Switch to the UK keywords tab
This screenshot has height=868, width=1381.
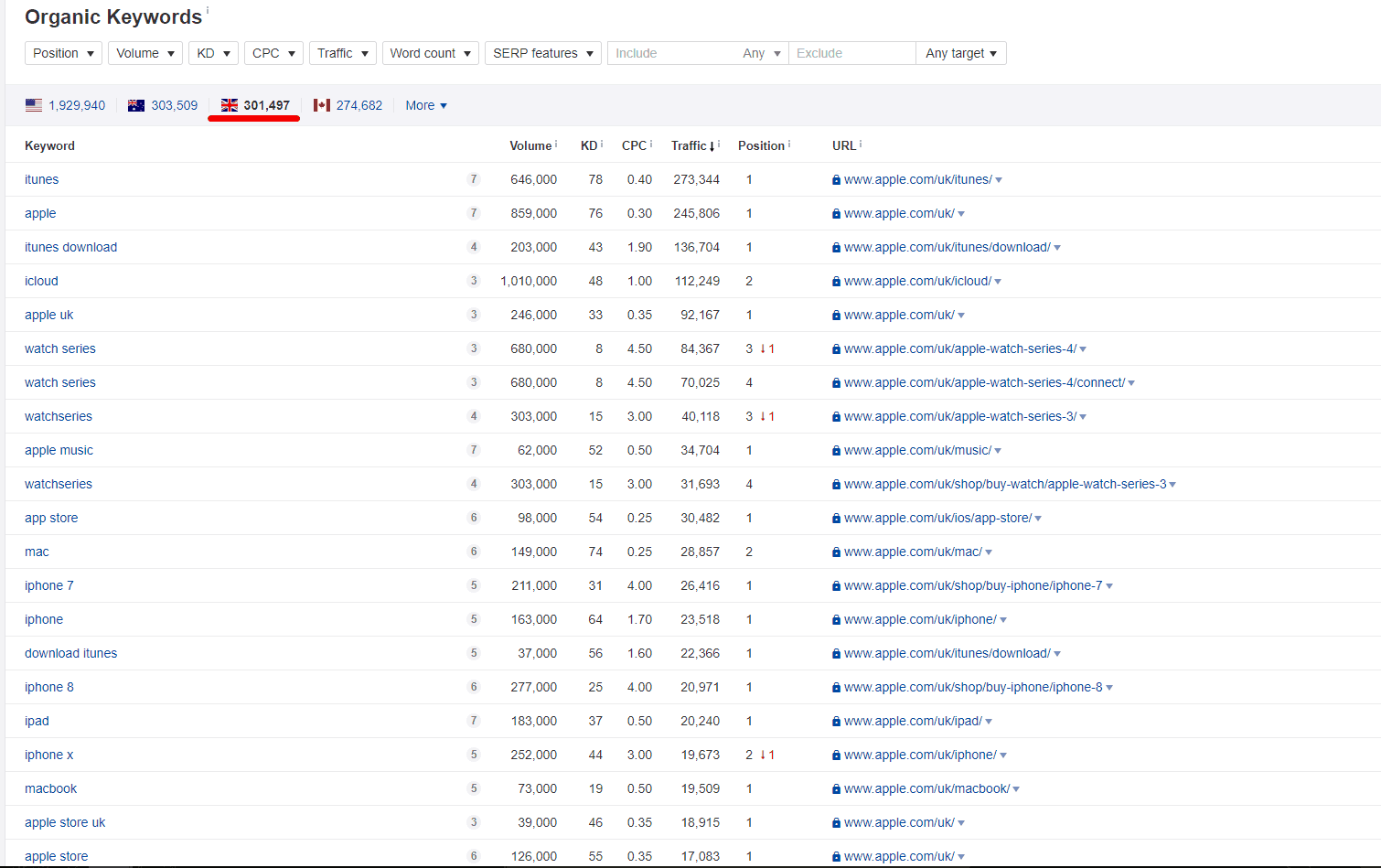tap(253, 105)
